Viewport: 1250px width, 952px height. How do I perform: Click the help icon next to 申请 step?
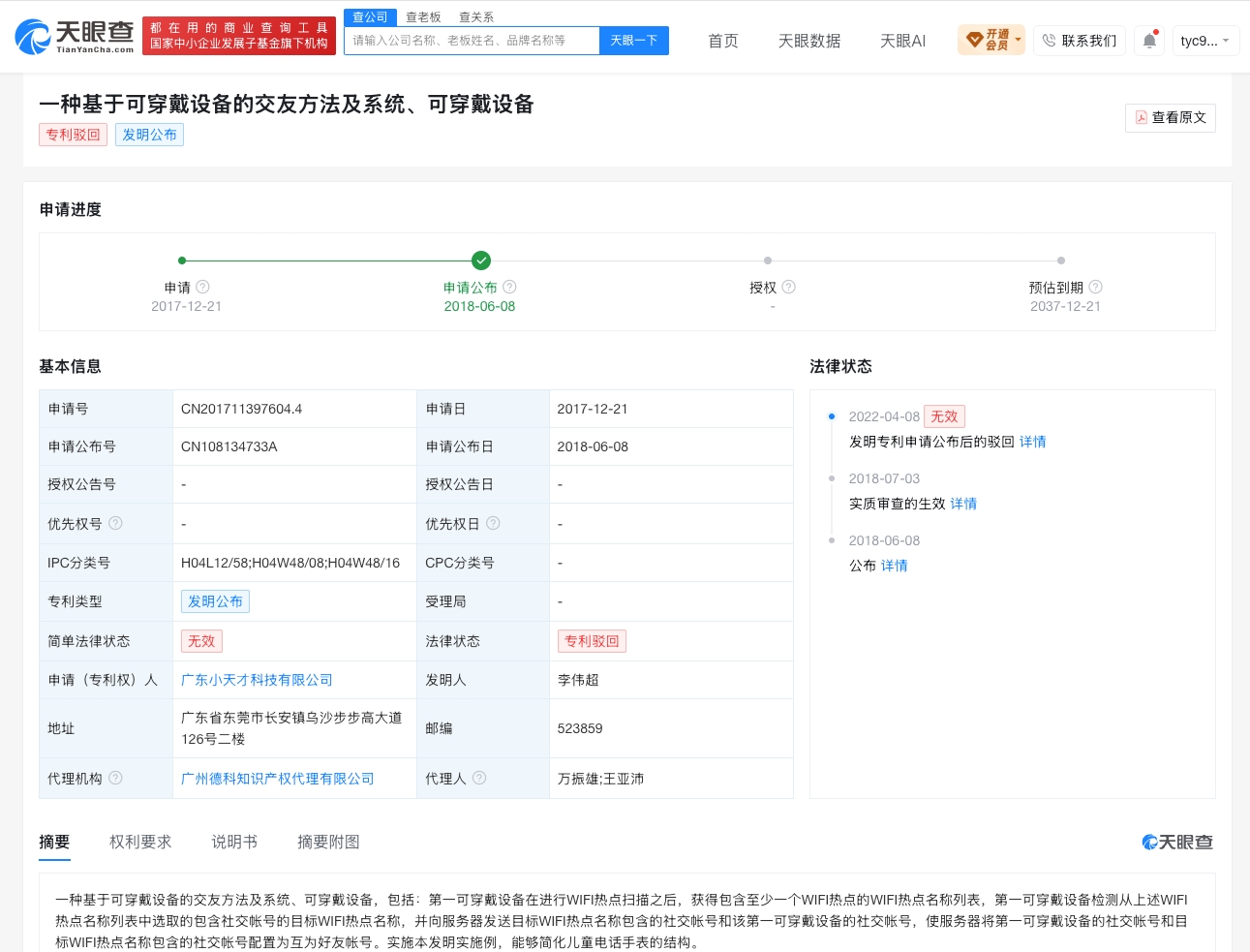tap(202, 287)
